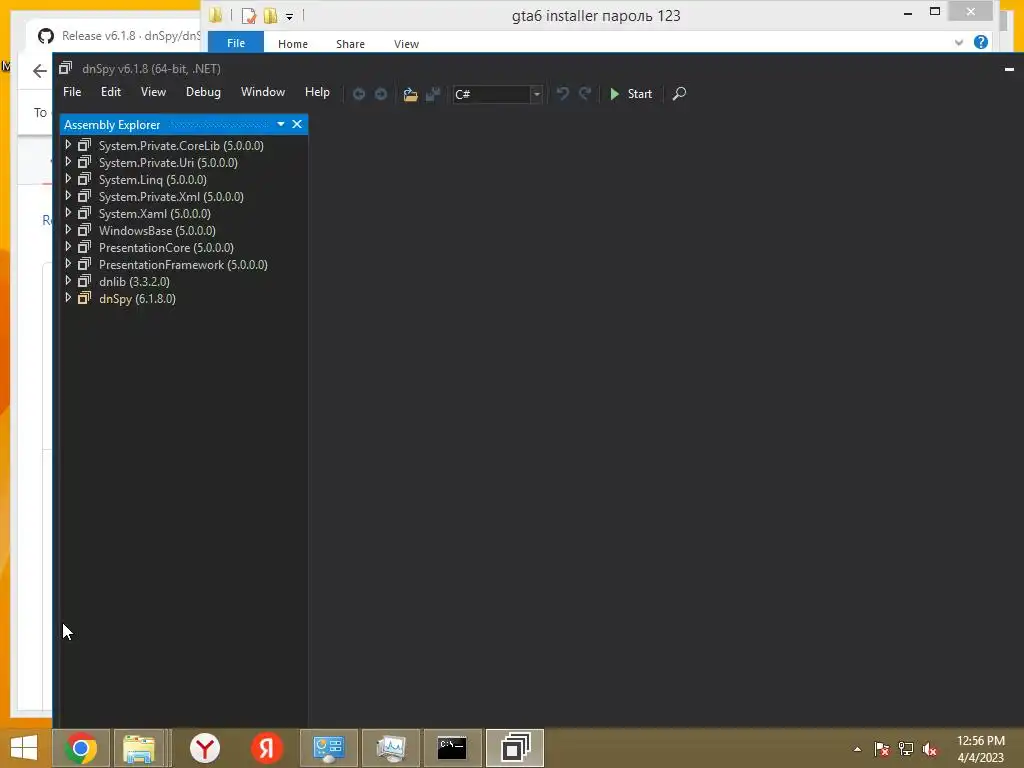The image size is (1024, 768).
Task: Open the dnSpy File menu
Action: 72,92
